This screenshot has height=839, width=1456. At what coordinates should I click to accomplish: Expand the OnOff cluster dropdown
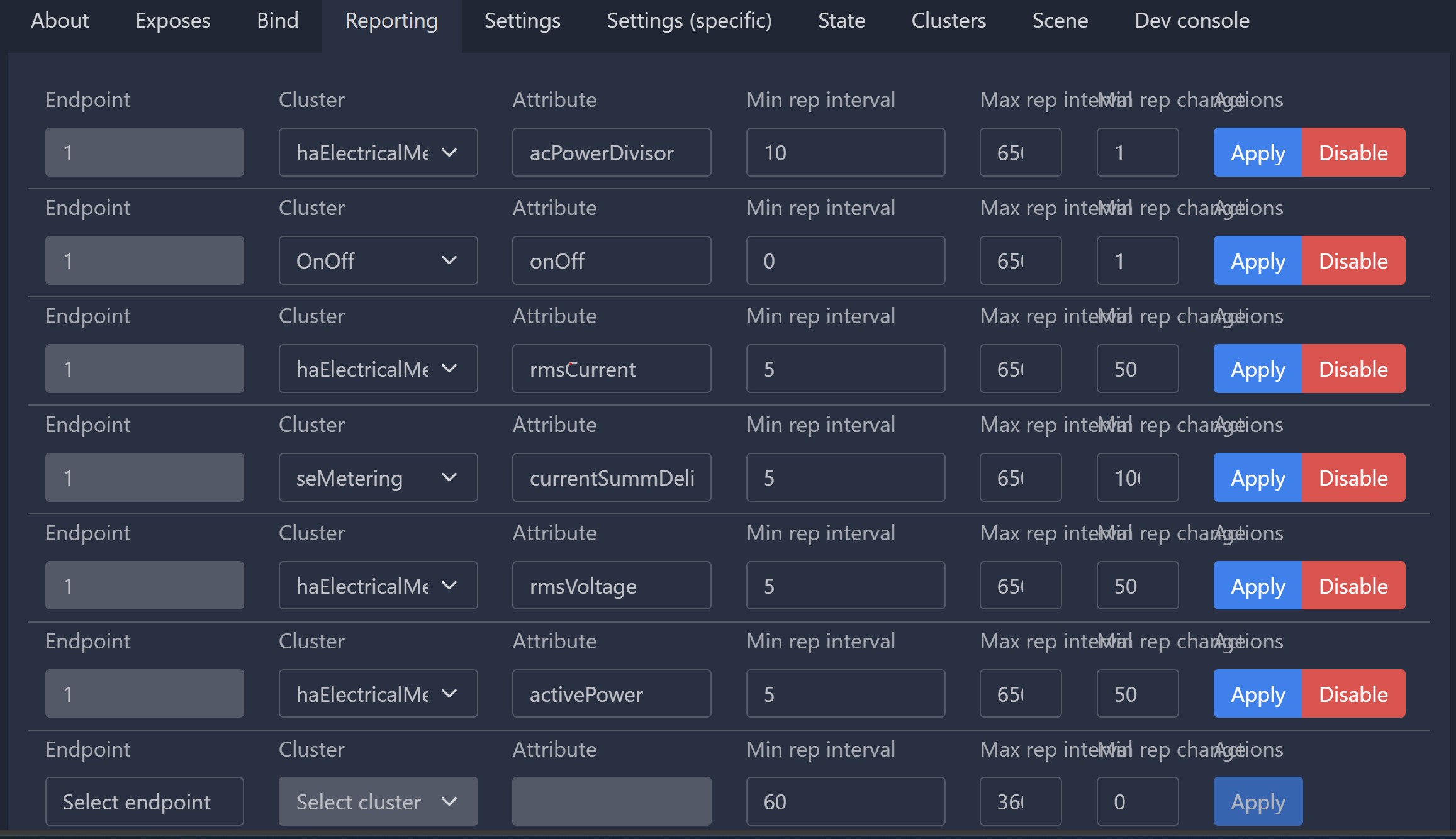pyautogui.click(x=378, y=260)
